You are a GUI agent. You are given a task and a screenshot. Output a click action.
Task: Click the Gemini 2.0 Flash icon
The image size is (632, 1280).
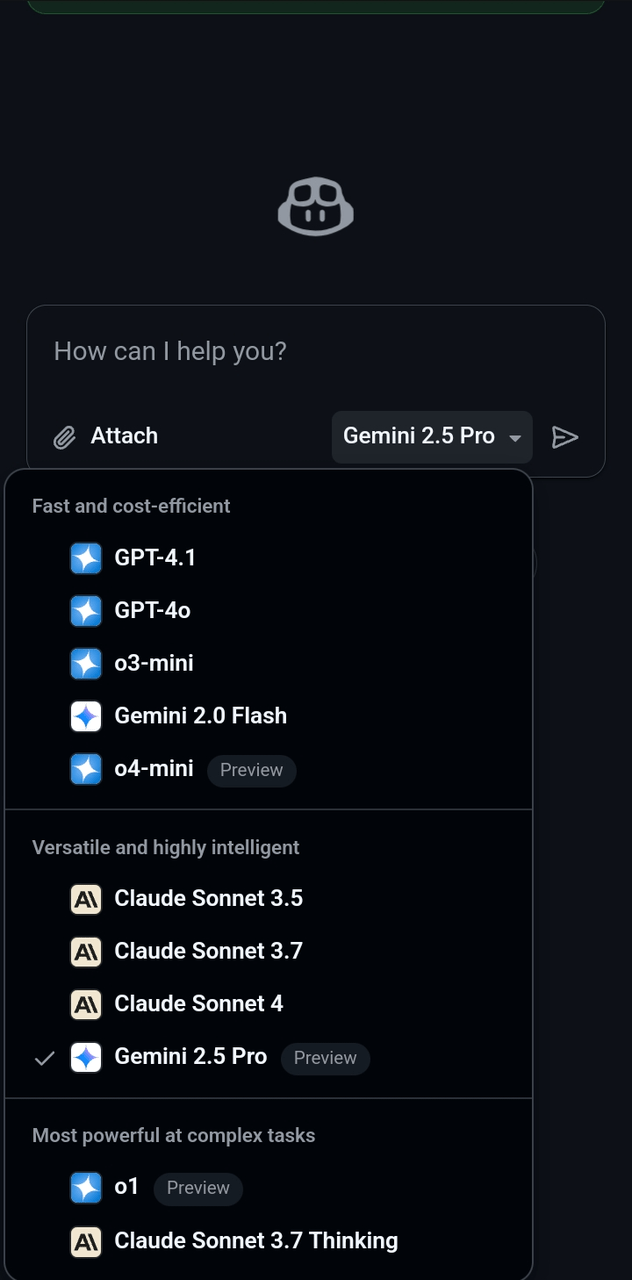coord(86,716)
